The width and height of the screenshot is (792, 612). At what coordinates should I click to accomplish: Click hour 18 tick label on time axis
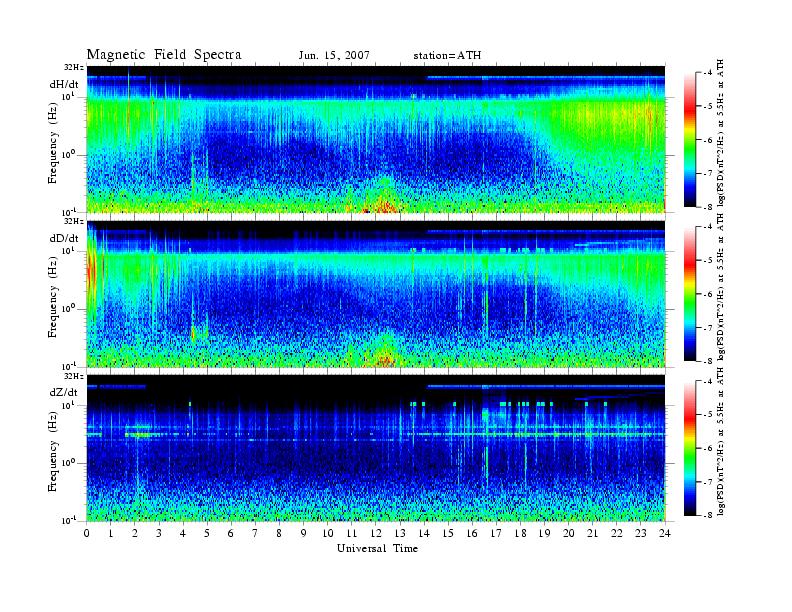(x=520, y=534)
